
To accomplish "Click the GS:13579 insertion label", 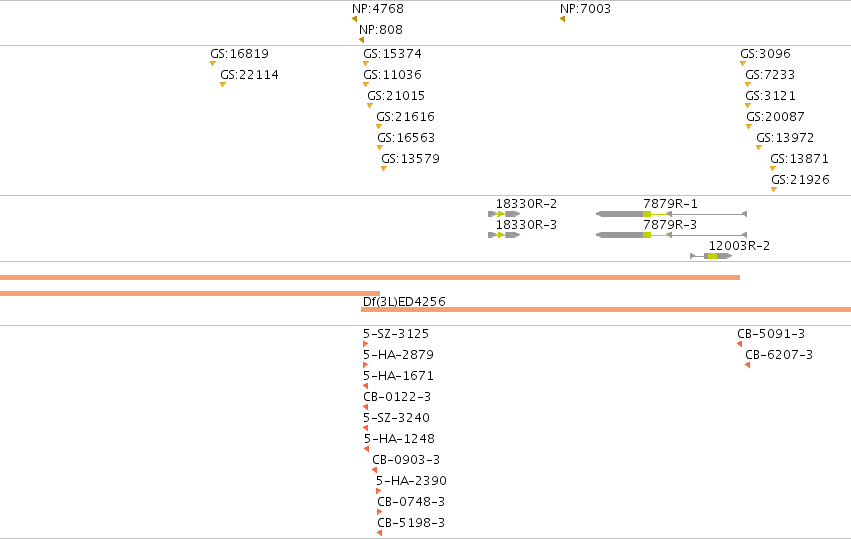I will (x=410, y=159).
